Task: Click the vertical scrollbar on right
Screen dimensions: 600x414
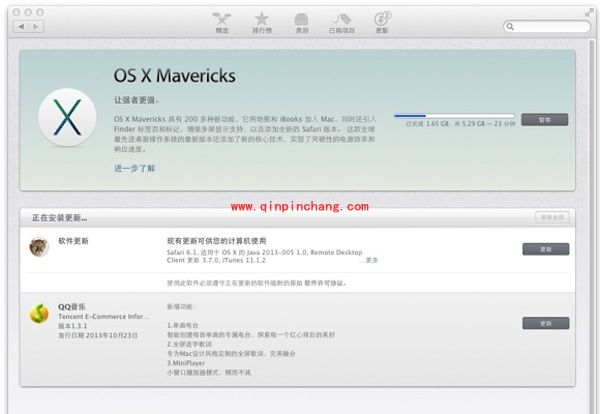Action: [592, 226]
